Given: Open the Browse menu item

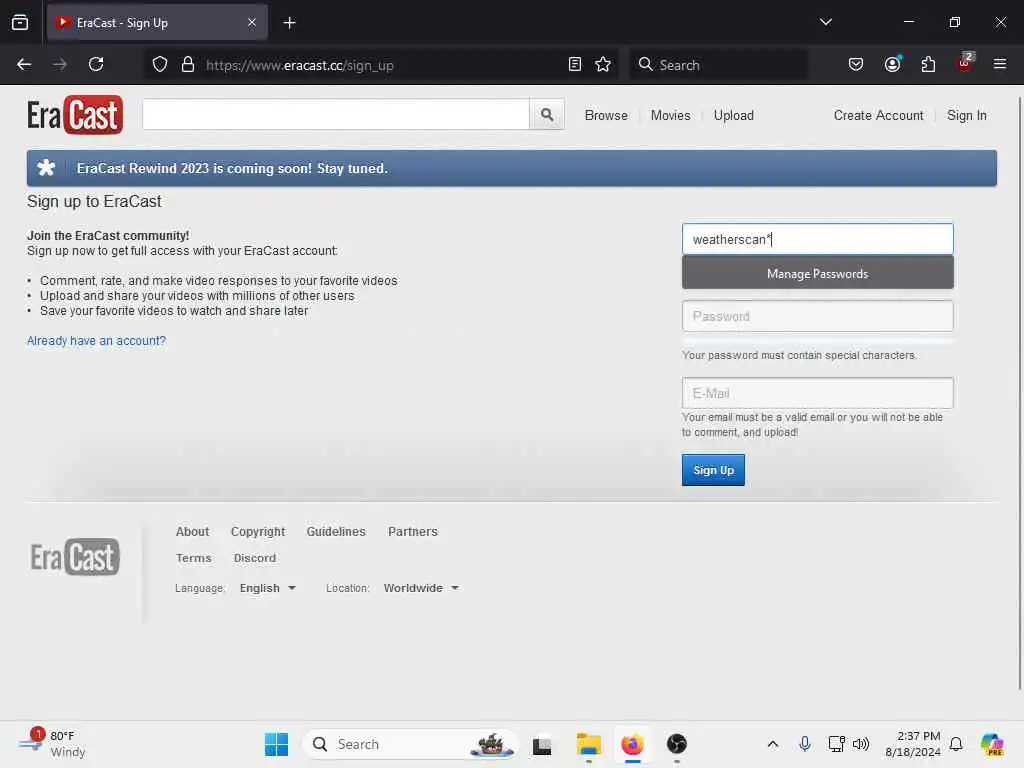Looking at the screenshot, I should click(x=606, y=116).
